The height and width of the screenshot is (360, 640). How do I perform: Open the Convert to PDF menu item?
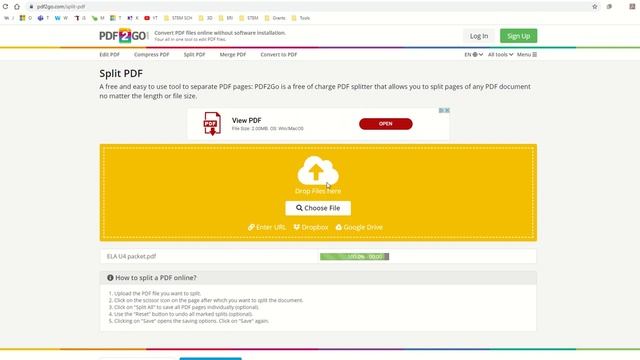click(x=279, y=54)
